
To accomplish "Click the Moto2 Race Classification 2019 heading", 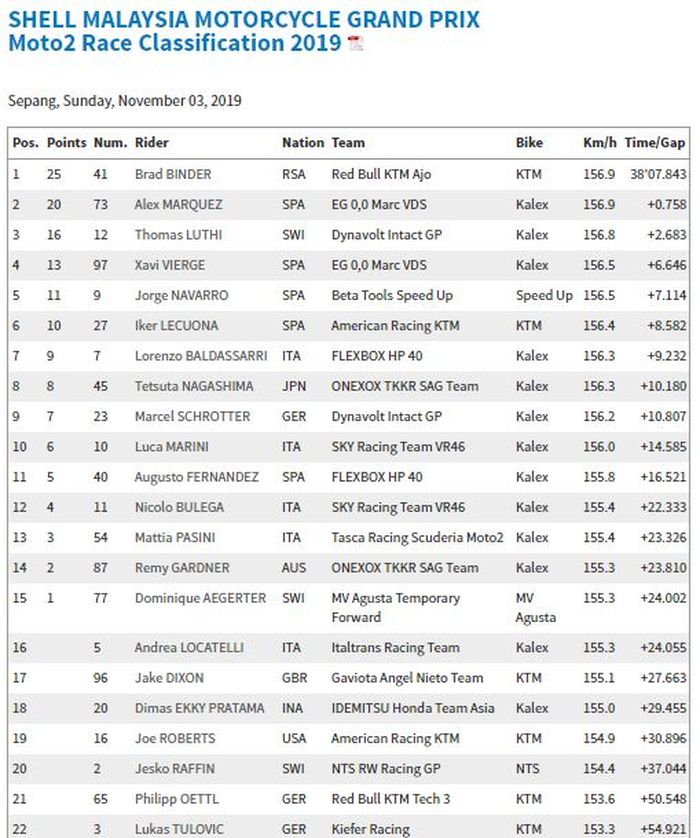I will pos(175,43).
